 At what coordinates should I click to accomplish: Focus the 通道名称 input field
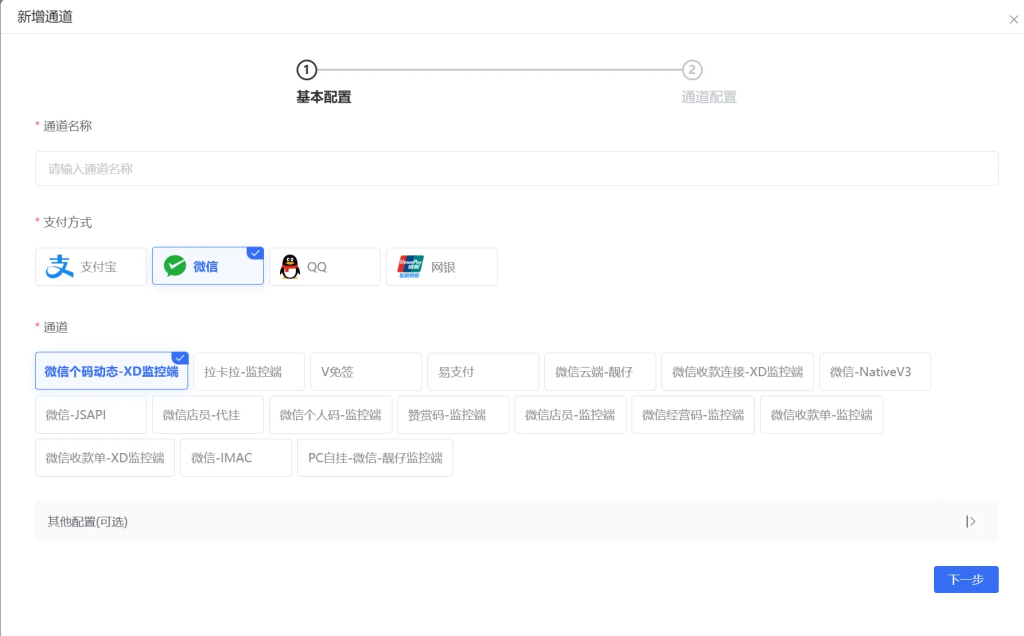click(516, 169)
